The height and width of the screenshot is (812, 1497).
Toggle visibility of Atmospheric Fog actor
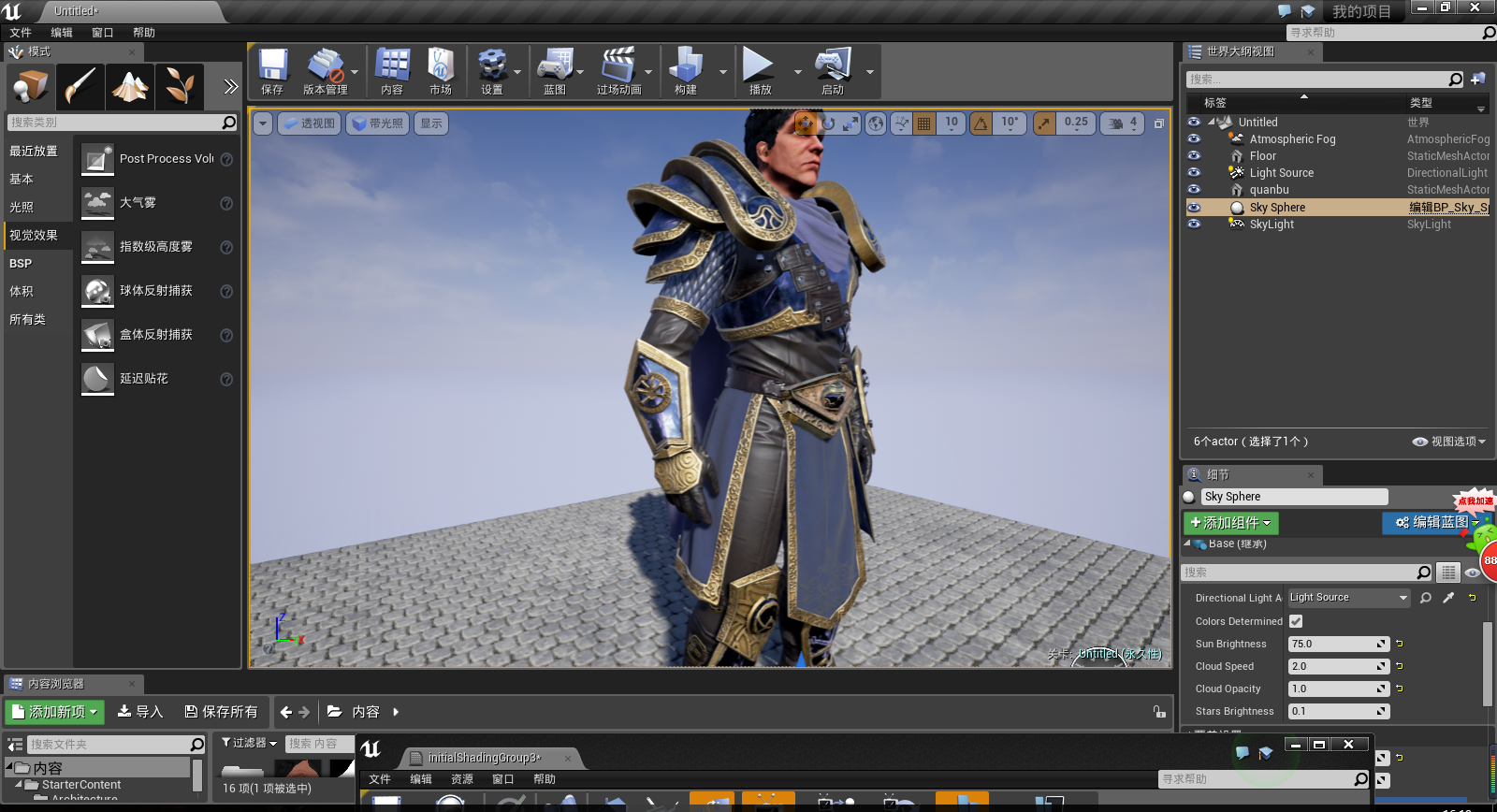(1194, 138)
